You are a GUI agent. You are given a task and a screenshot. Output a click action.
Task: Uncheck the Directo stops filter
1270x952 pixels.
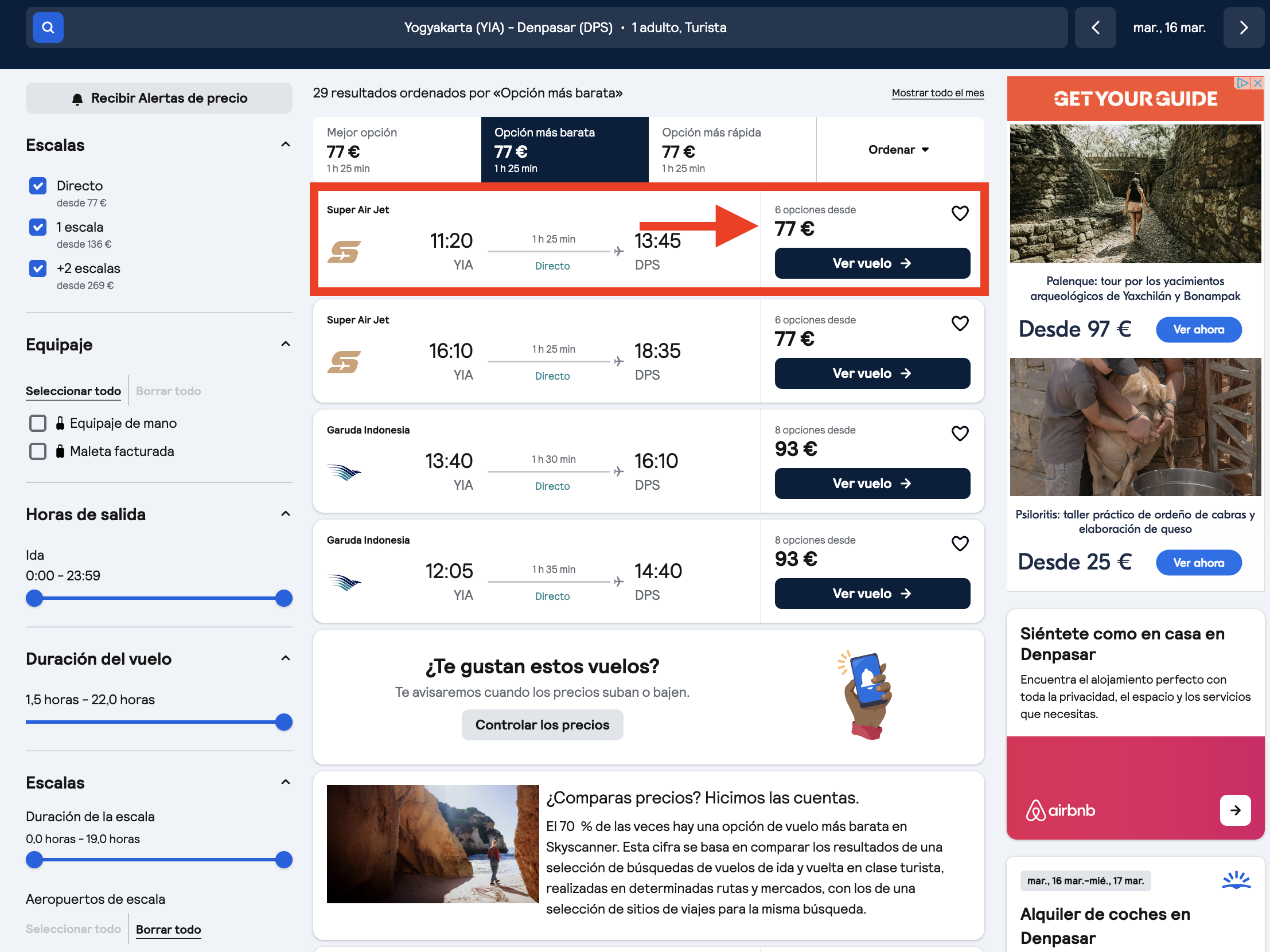click(38, 186)
